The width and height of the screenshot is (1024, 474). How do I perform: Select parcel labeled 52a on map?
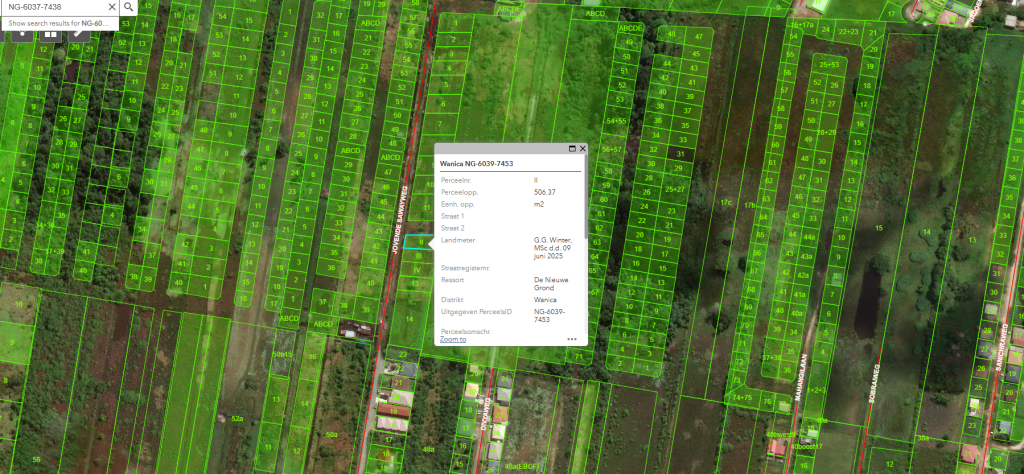pos(237,417)
